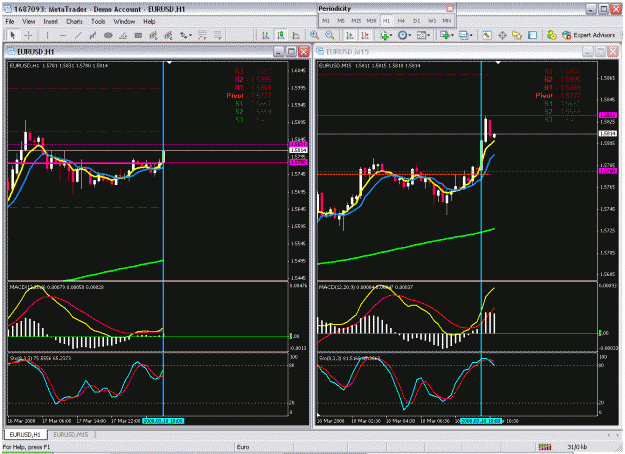The height and width of the screenshot is (454, 625).
Task: Set periodicity to D1
Action: click(x=417, y=20)
